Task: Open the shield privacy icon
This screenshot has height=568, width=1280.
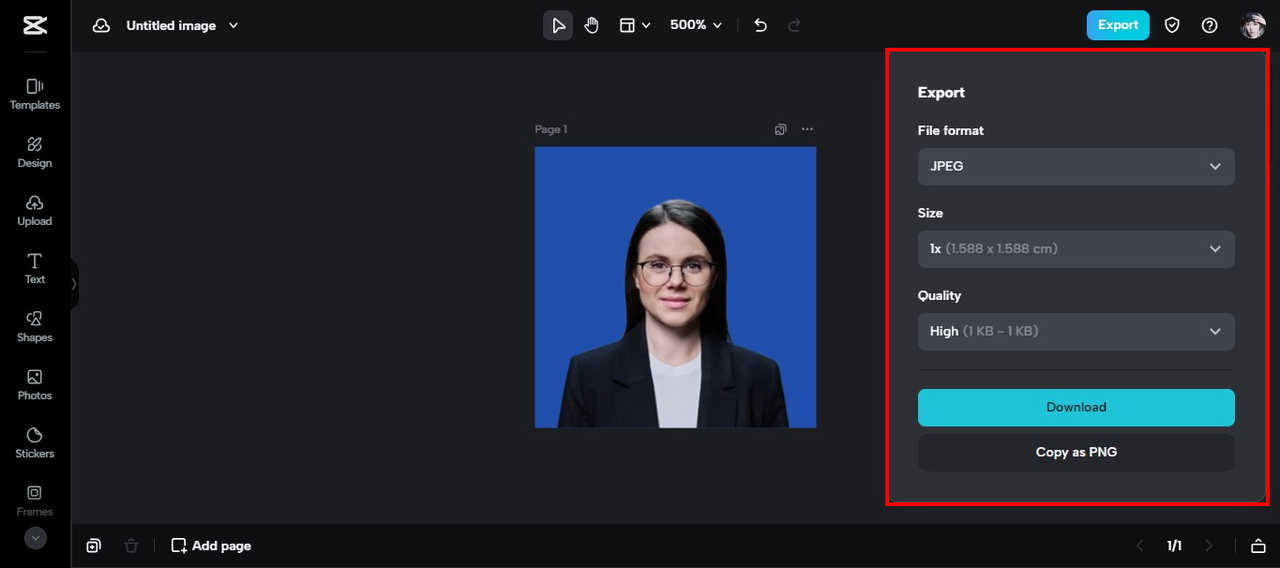Action: coord(1172,26)
